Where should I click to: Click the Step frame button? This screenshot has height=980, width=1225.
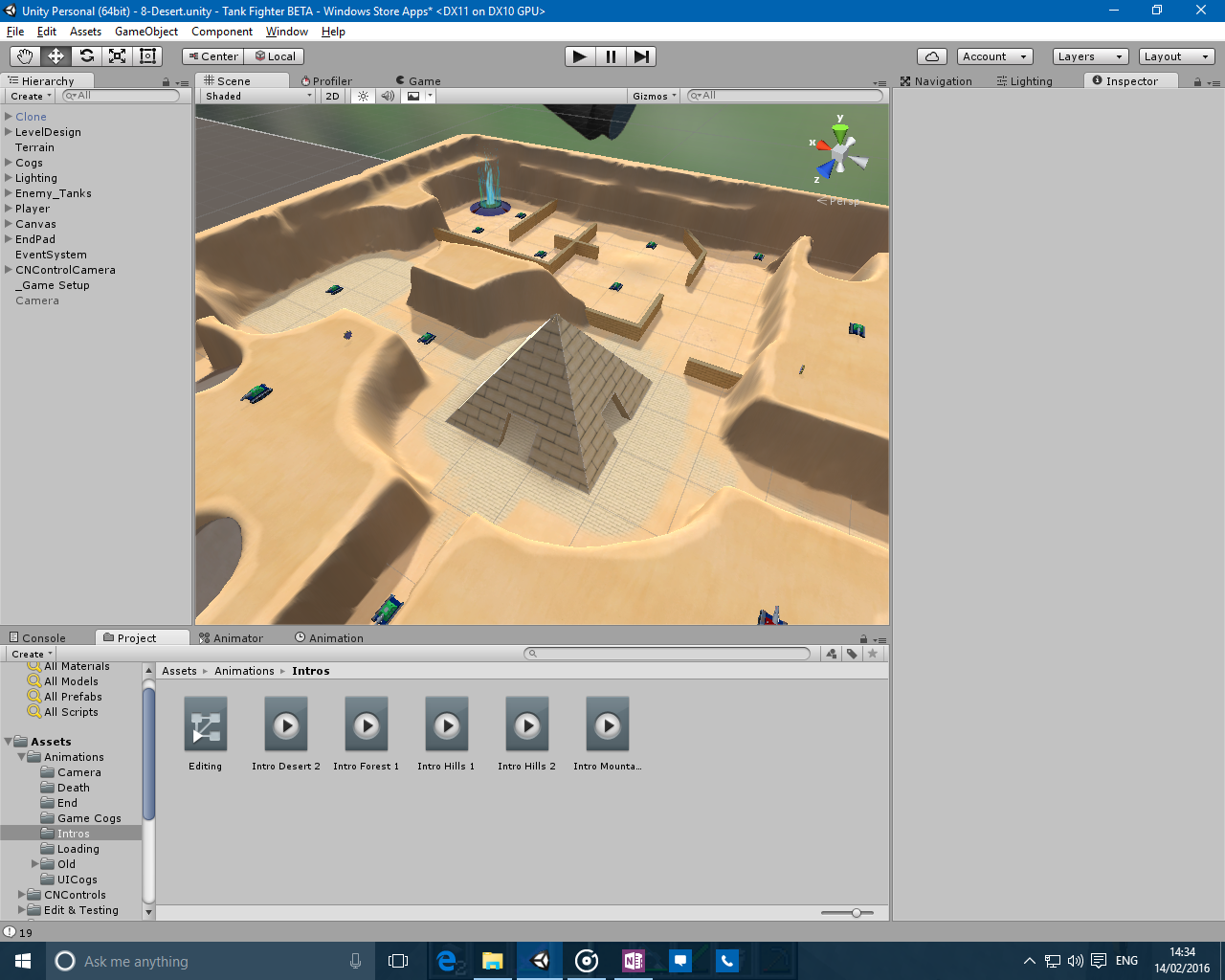point(641,56)
